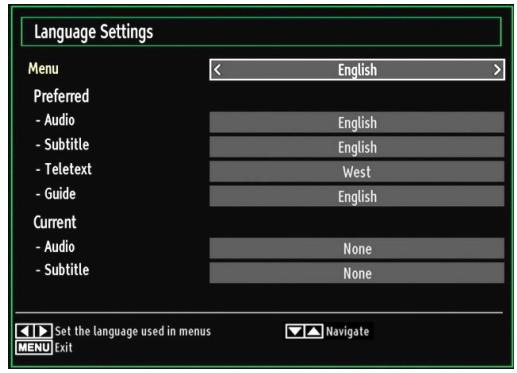The height and width of the screenshot is (373, 517).
Task: Click 'Set the language used in menus' hint
Action: point(133,331)
